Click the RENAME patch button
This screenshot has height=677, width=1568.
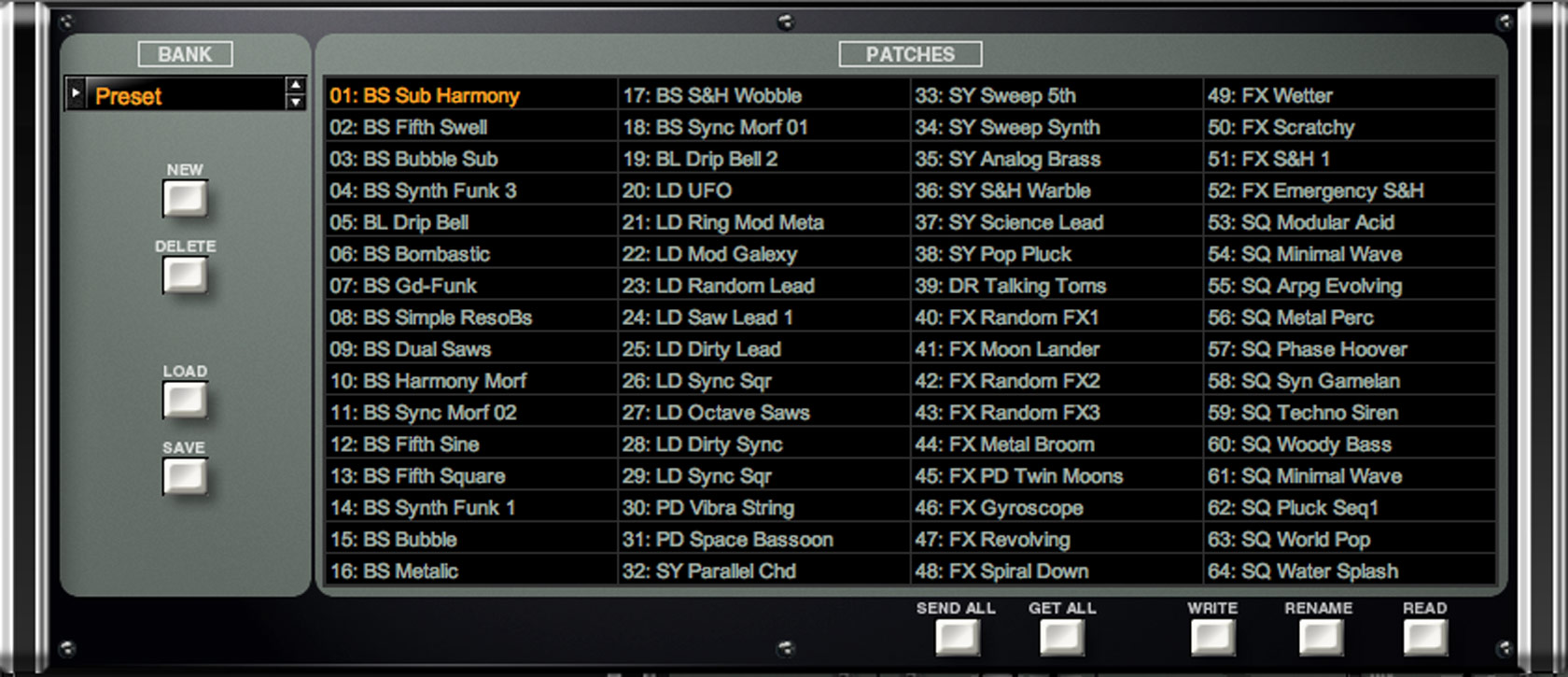[x=1320, y=638]
